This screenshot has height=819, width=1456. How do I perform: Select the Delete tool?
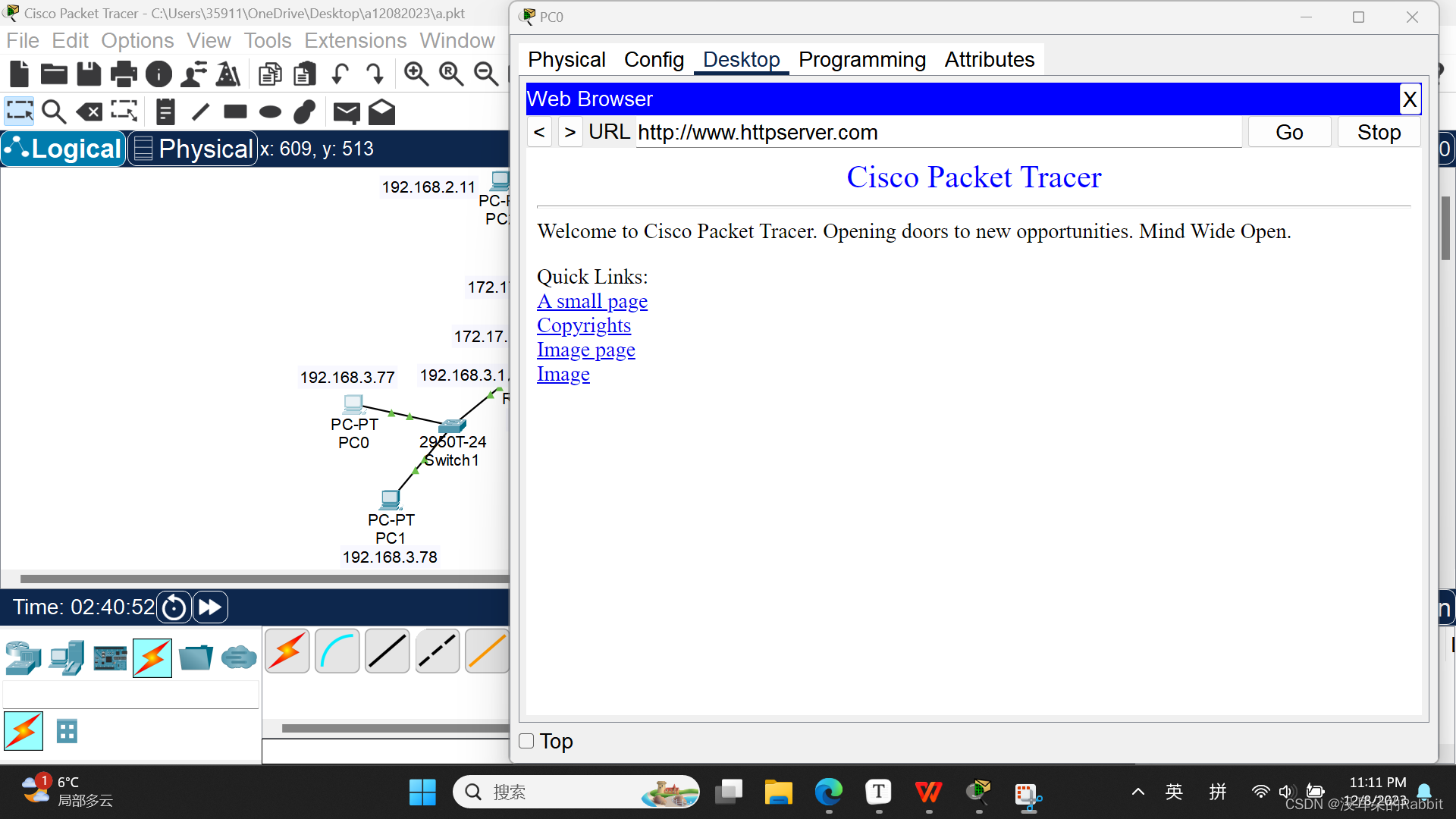tap(89, 111)
